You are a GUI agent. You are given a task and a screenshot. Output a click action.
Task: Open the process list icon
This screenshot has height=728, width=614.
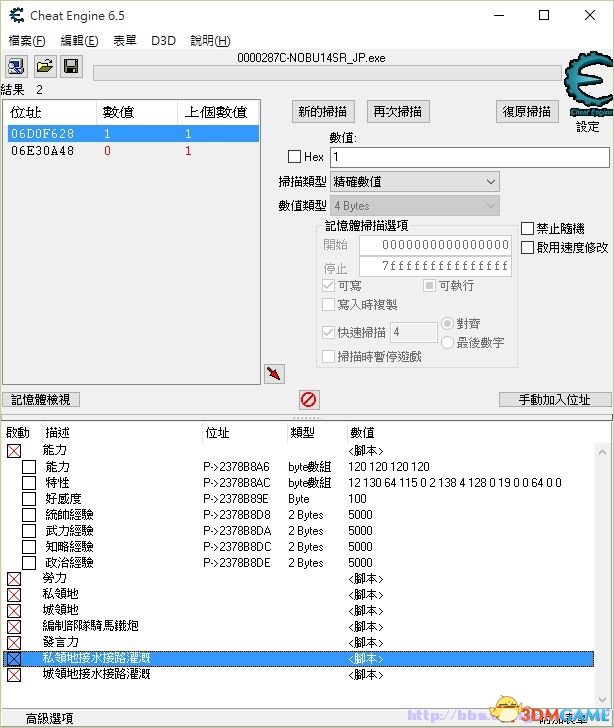(16, 66)
